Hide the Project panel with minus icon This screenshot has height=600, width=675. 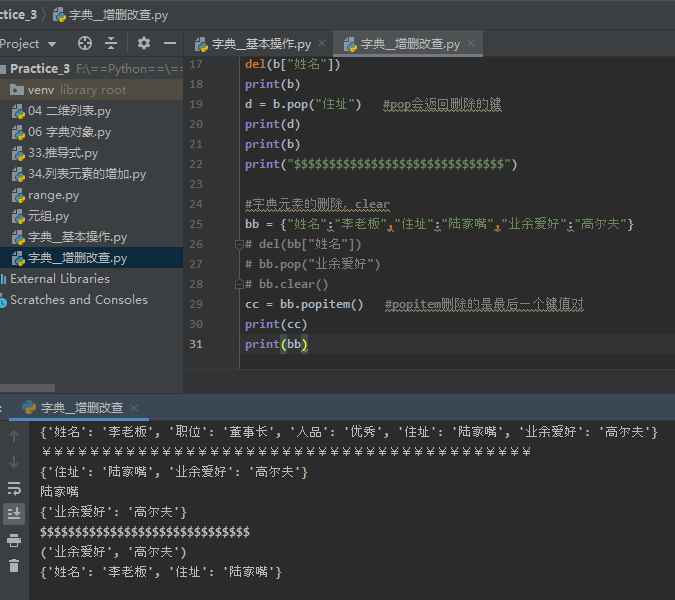[170, 43]
